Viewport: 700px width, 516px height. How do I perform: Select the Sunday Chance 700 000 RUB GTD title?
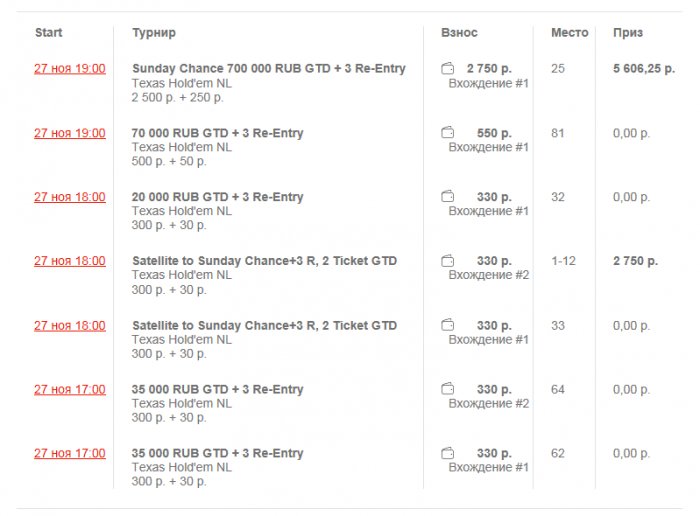tap(268, 69)
